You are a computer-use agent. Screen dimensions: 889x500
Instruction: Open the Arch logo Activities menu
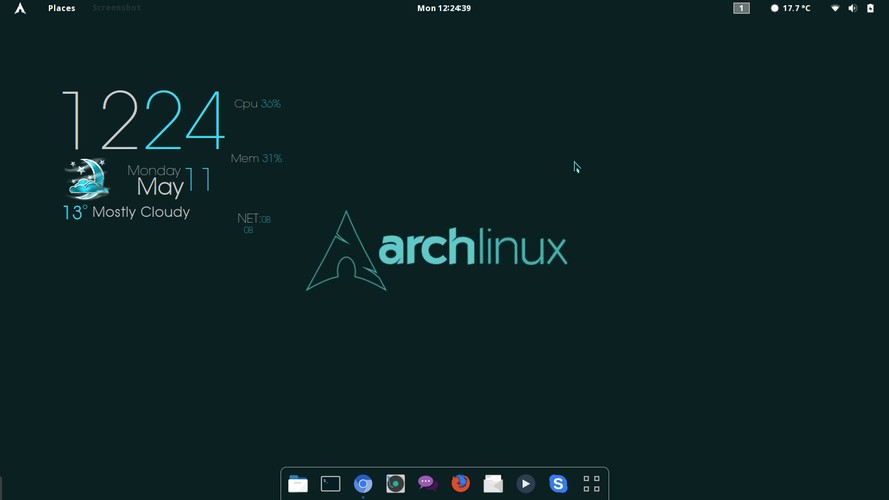pos(20,8)
